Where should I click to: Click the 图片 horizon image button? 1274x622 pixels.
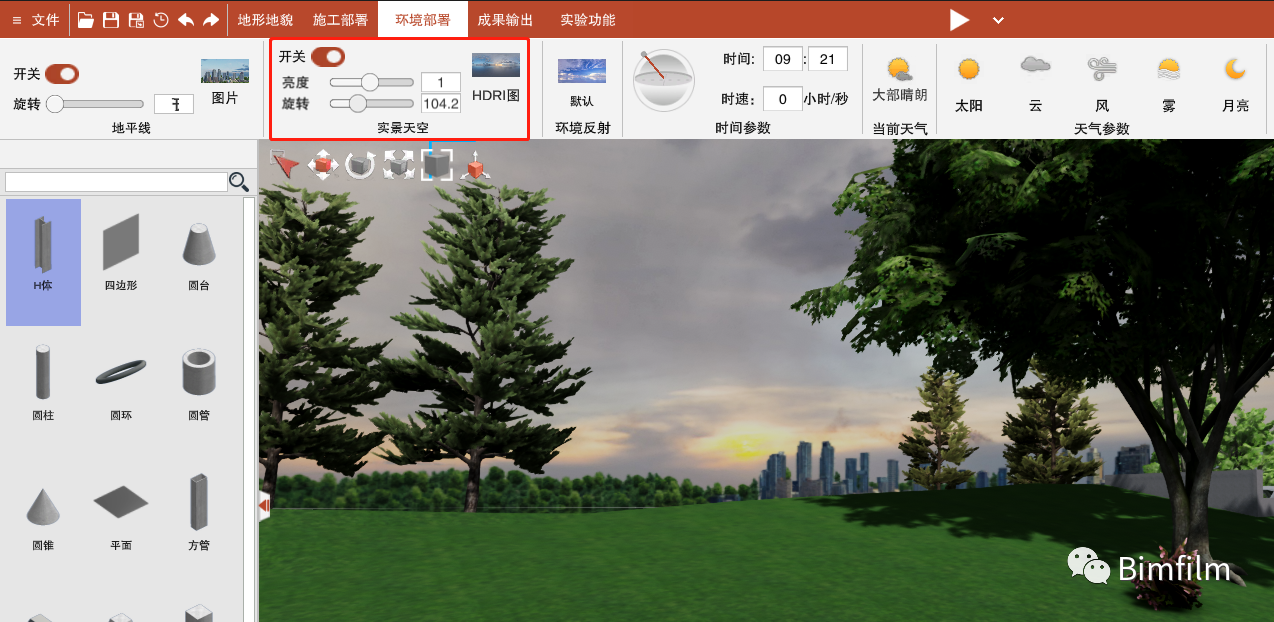pos(225,82)
